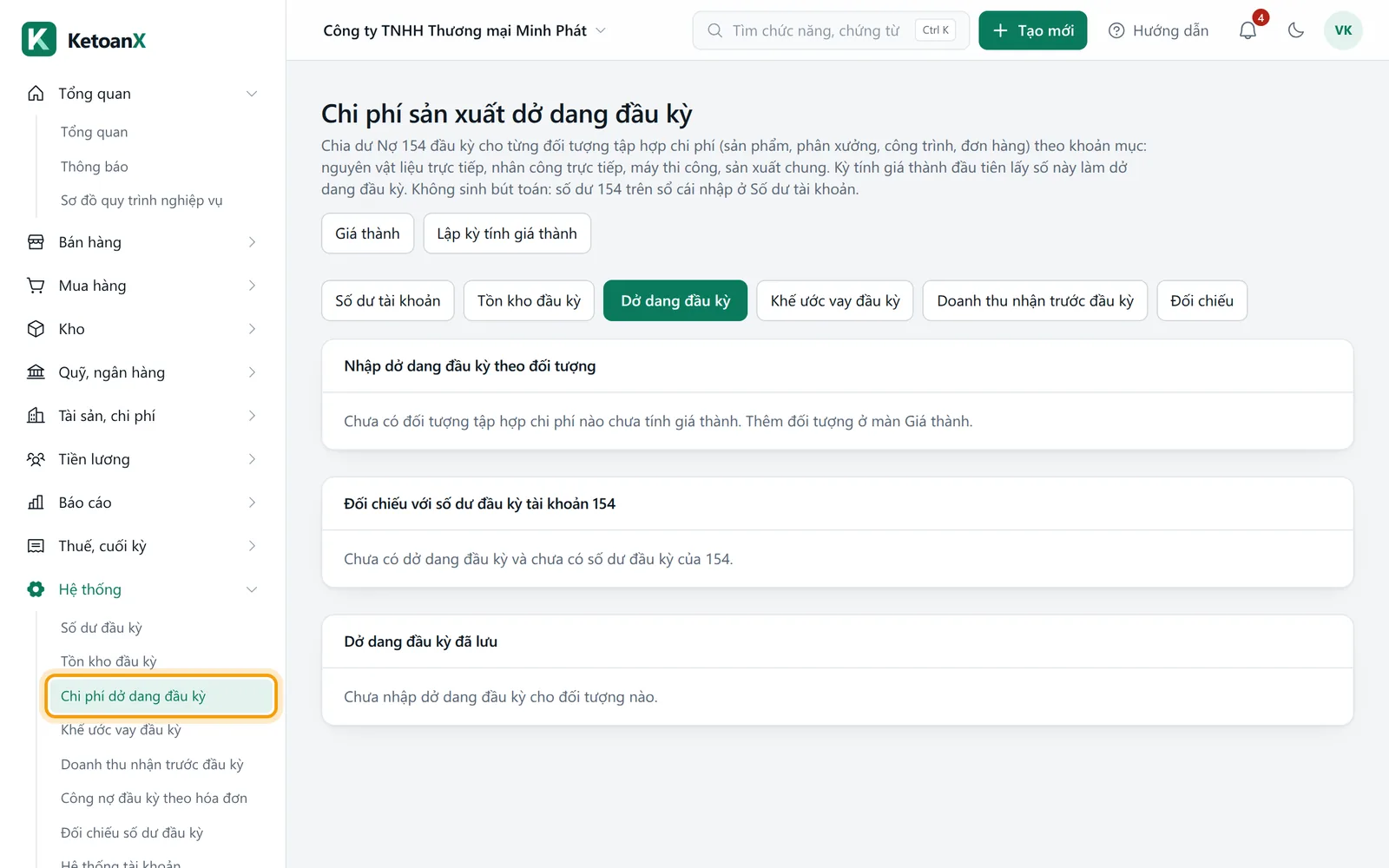Expand the Mua hàng menu chevron

[252, 286]
